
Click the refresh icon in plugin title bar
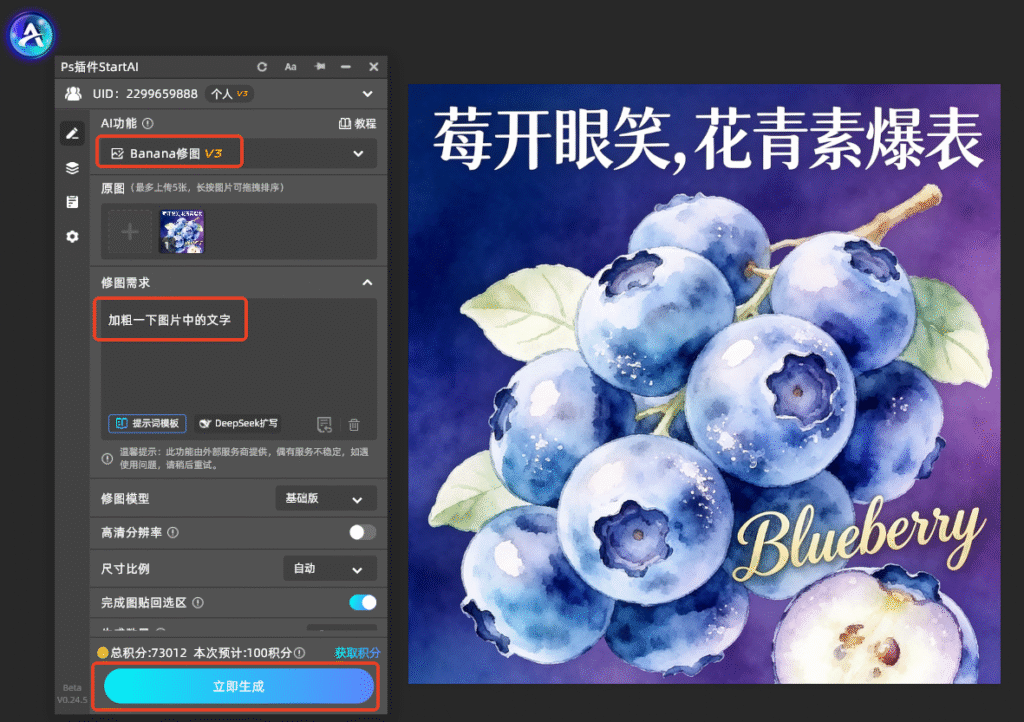click(x=262, y=67)
